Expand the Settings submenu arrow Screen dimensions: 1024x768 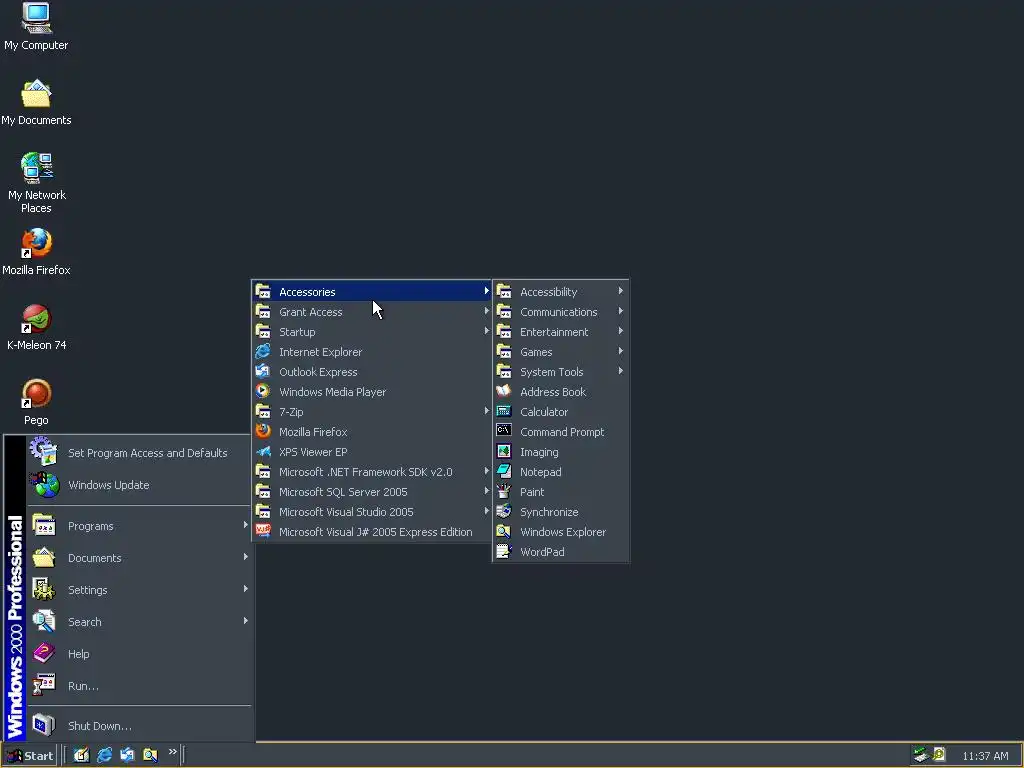(246, 589)
